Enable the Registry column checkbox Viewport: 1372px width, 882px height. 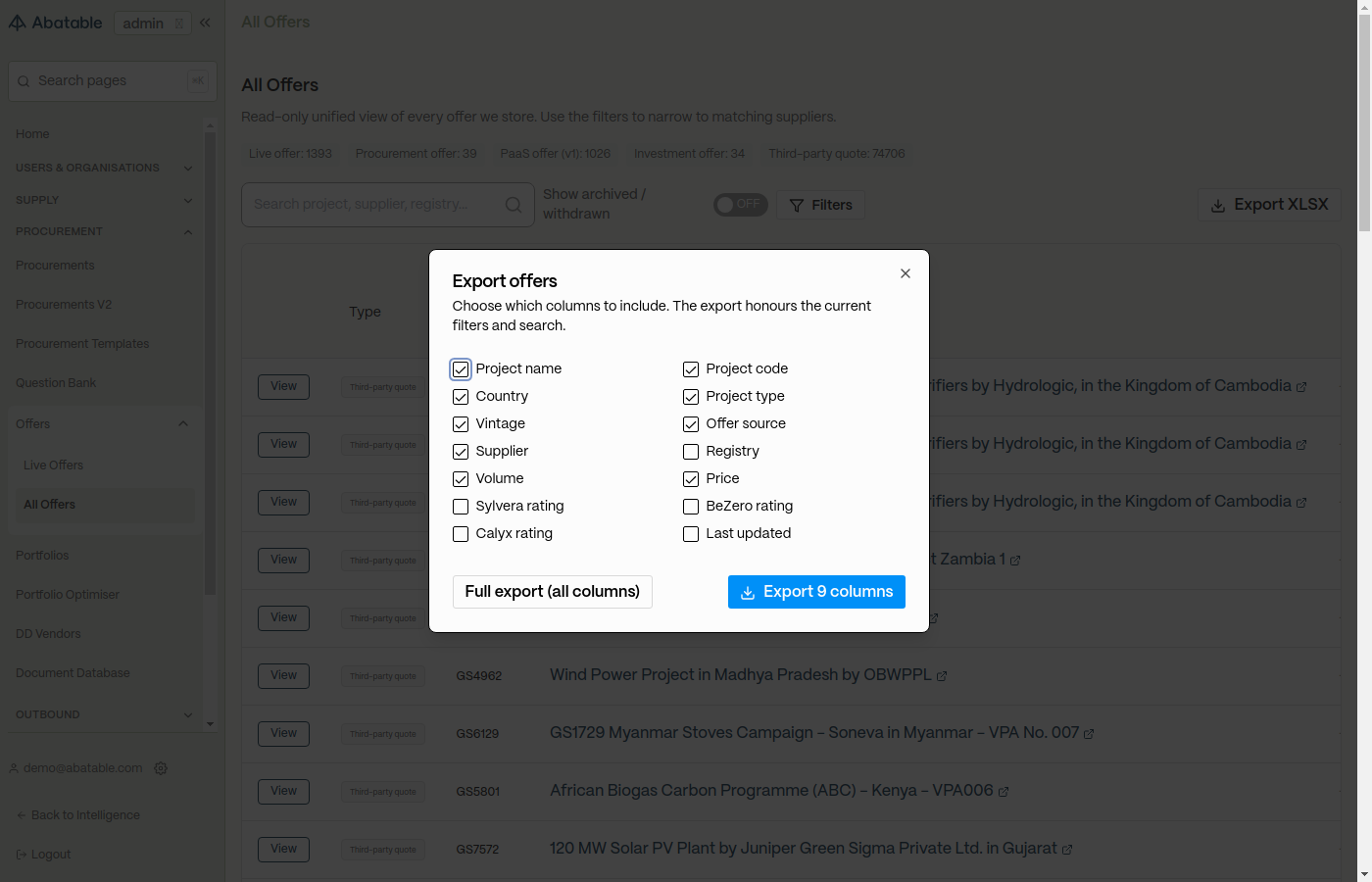[691, 452]
